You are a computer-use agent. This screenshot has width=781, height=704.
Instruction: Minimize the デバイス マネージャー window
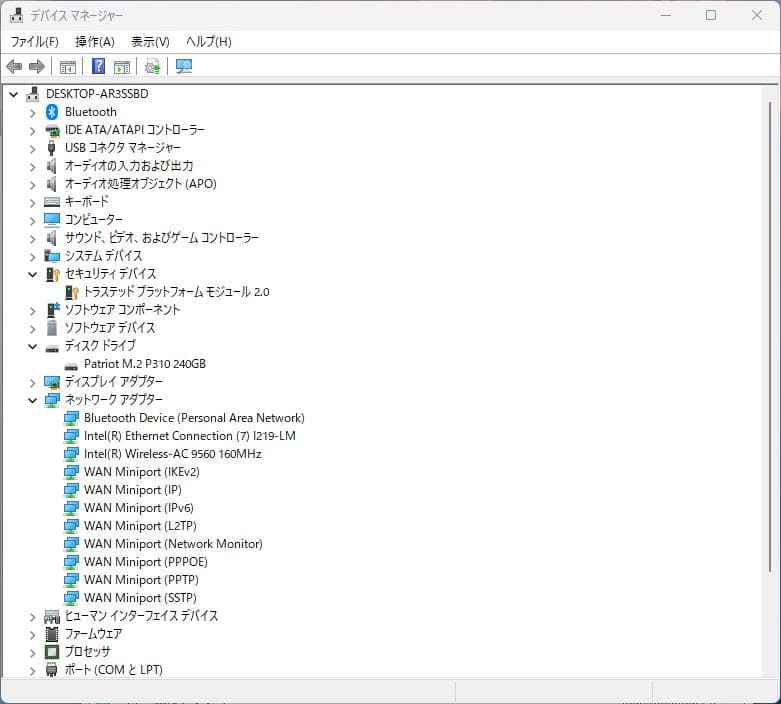pos(666,15)
